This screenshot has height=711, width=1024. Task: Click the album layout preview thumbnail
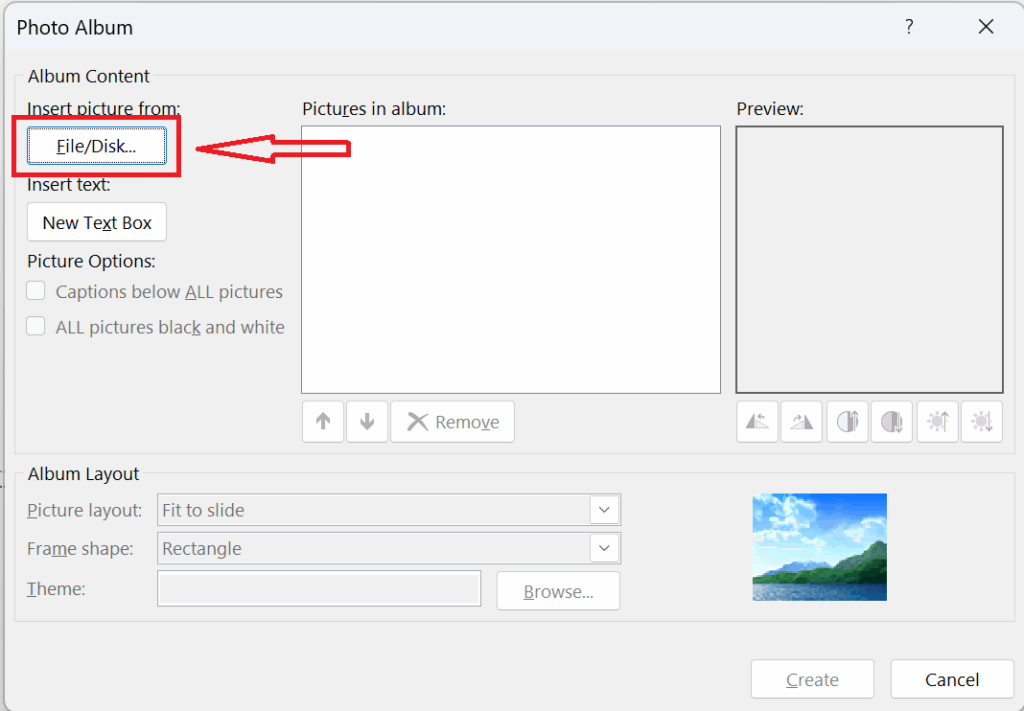tap(819, 547)
